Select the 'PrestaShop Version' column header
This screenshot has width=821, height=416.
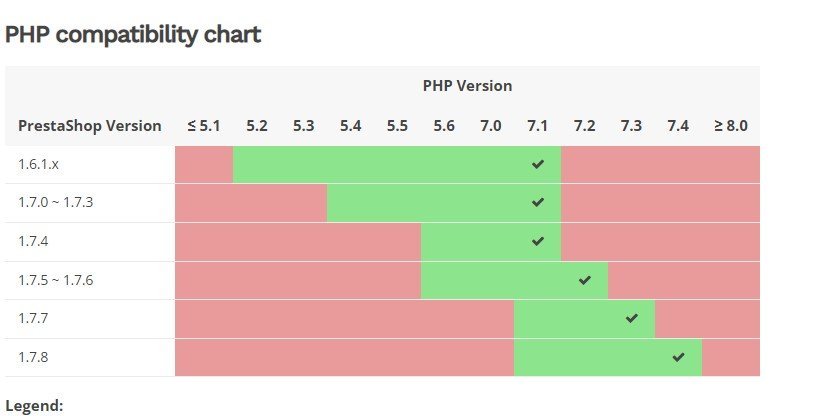coord(90,126)
